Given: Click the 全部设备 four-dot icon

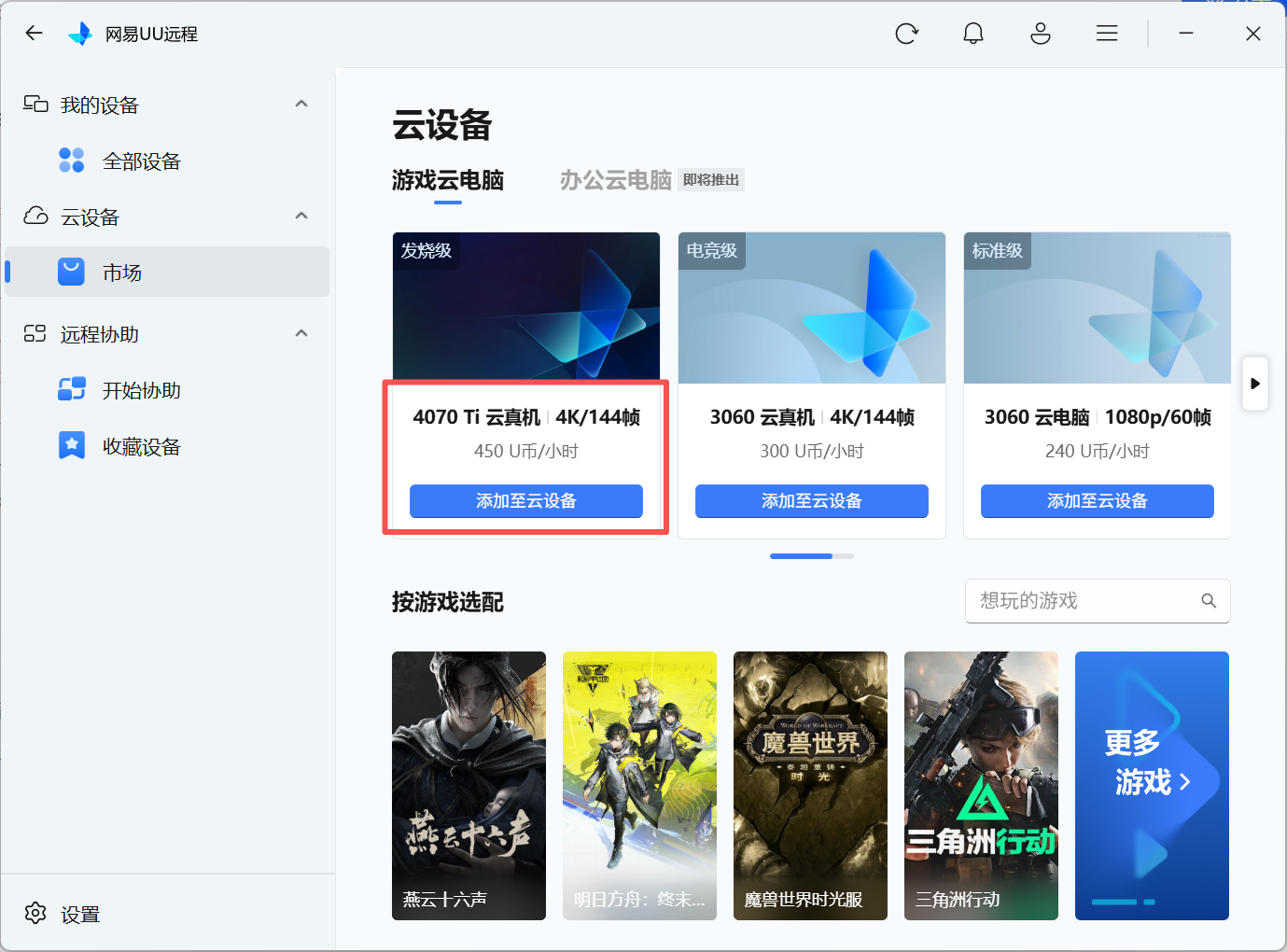Looking at the screenshot, I should (72, 161).
